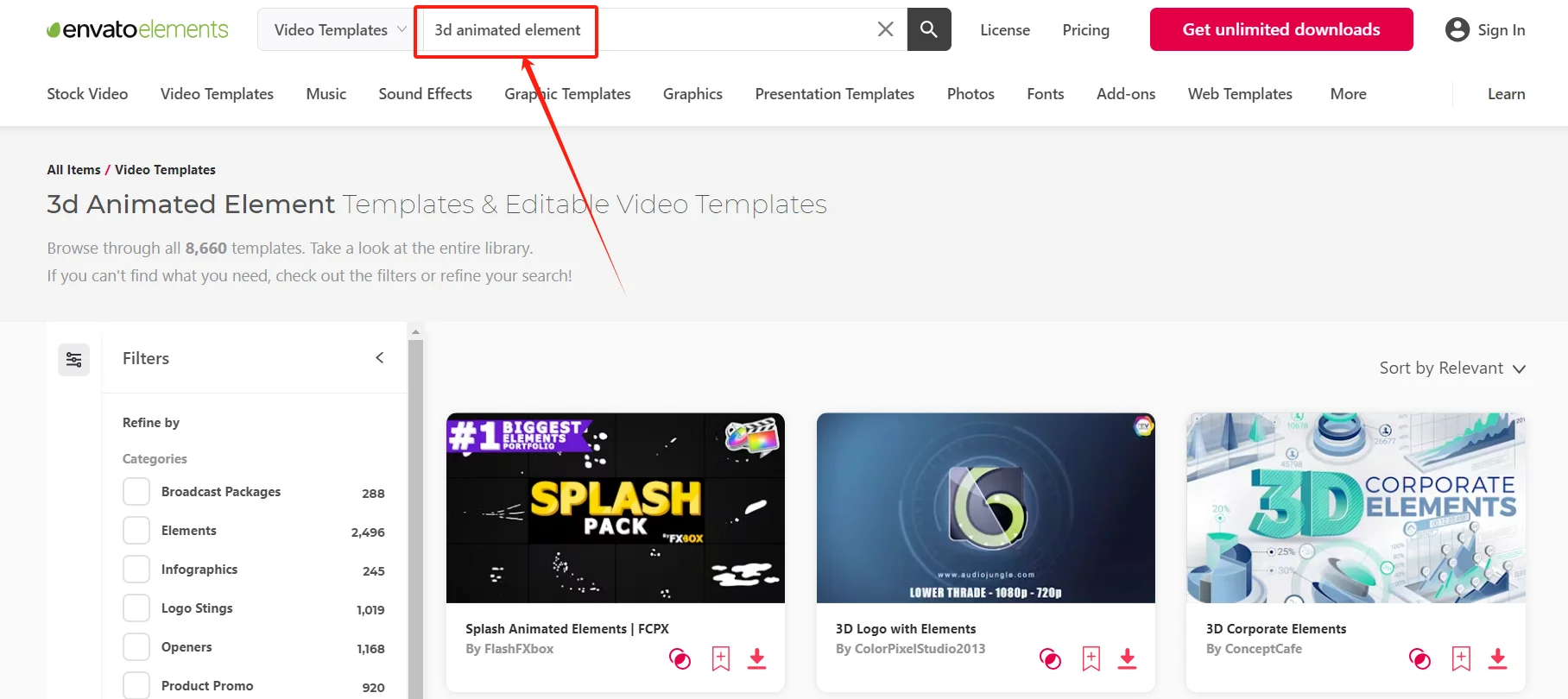The height and width of the screenshot is (699, 1568).
Task: Go to Presentation Templates
Action: (834, 94)
